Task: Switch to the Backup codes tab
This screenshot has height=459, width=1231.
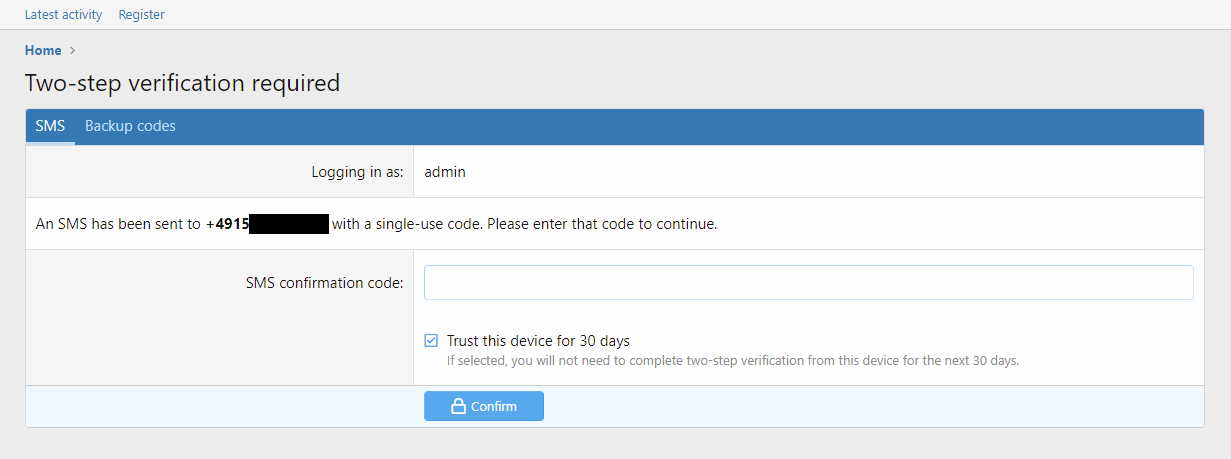Action: pyautogui.click(x=130, y=126)
